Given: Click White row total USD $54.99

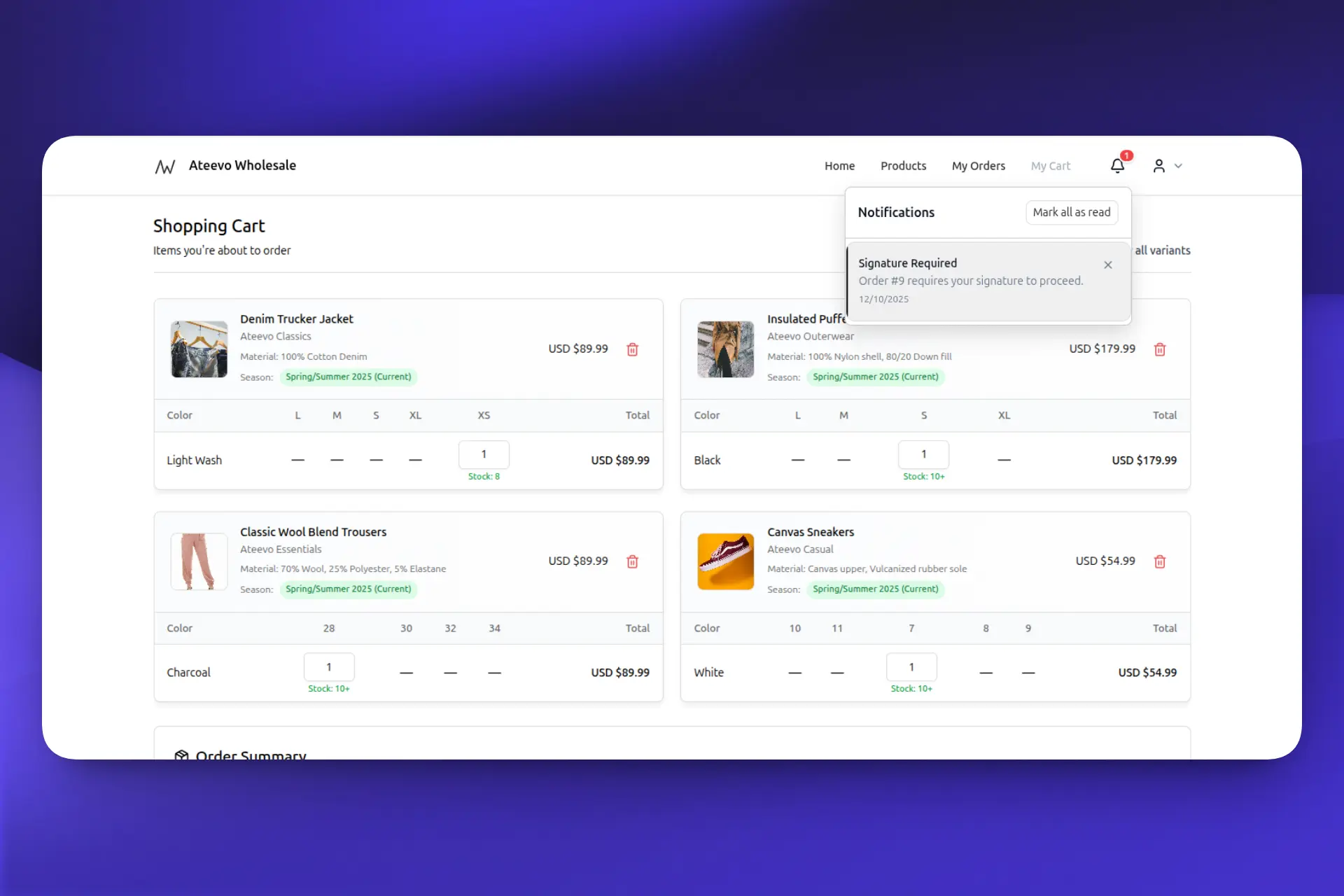Looking at the screenshot, I should point(1147,672).
